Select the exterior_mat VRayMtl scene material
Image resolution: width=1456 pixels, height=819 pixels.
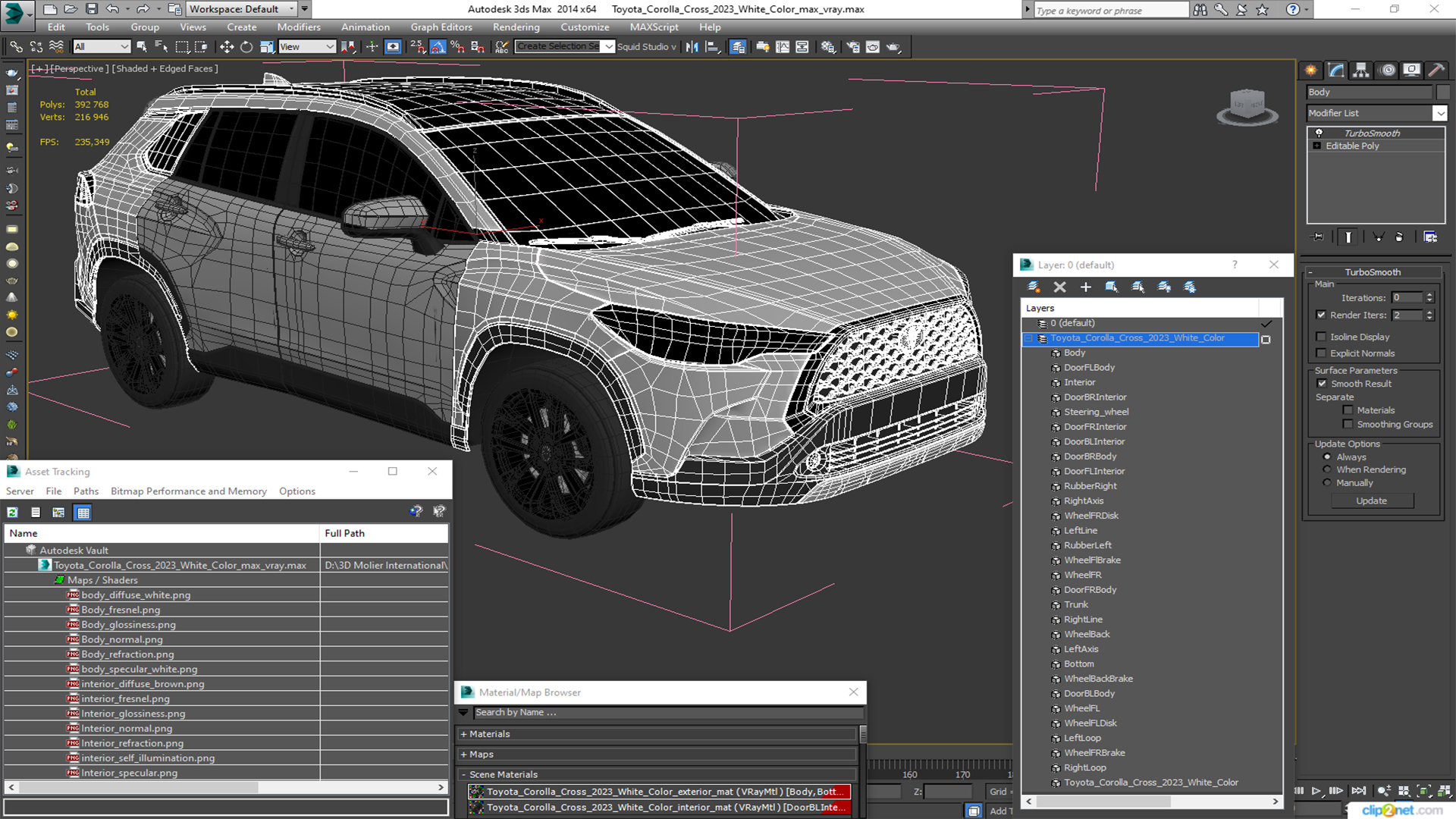point(659,792)
